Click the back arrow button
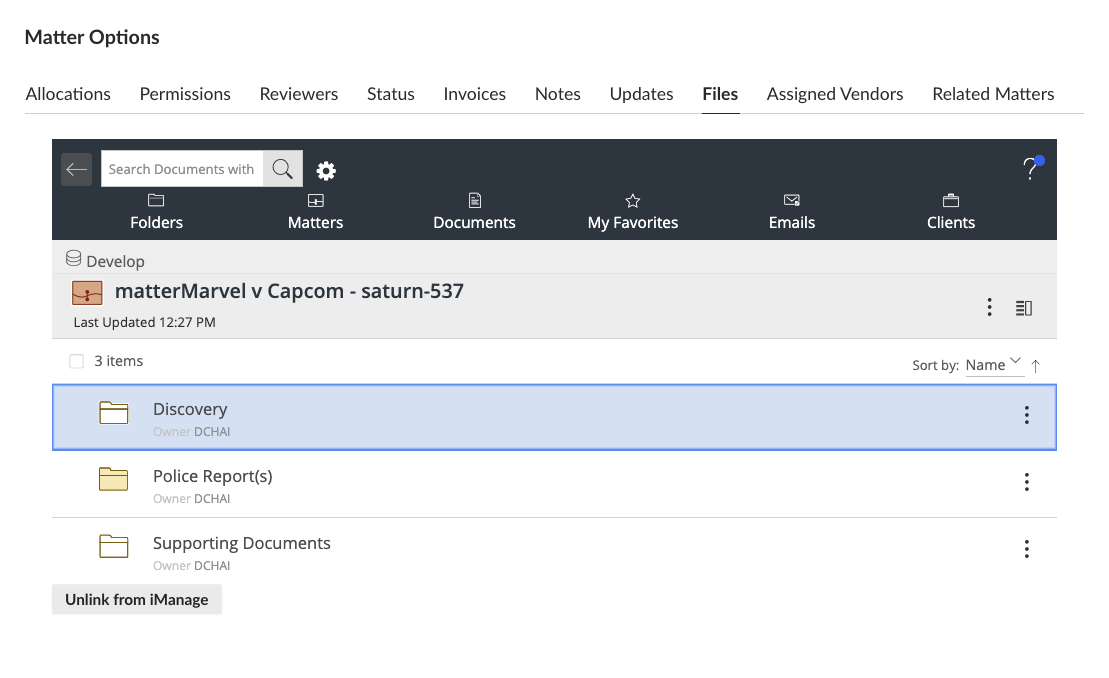 [76, 170]
